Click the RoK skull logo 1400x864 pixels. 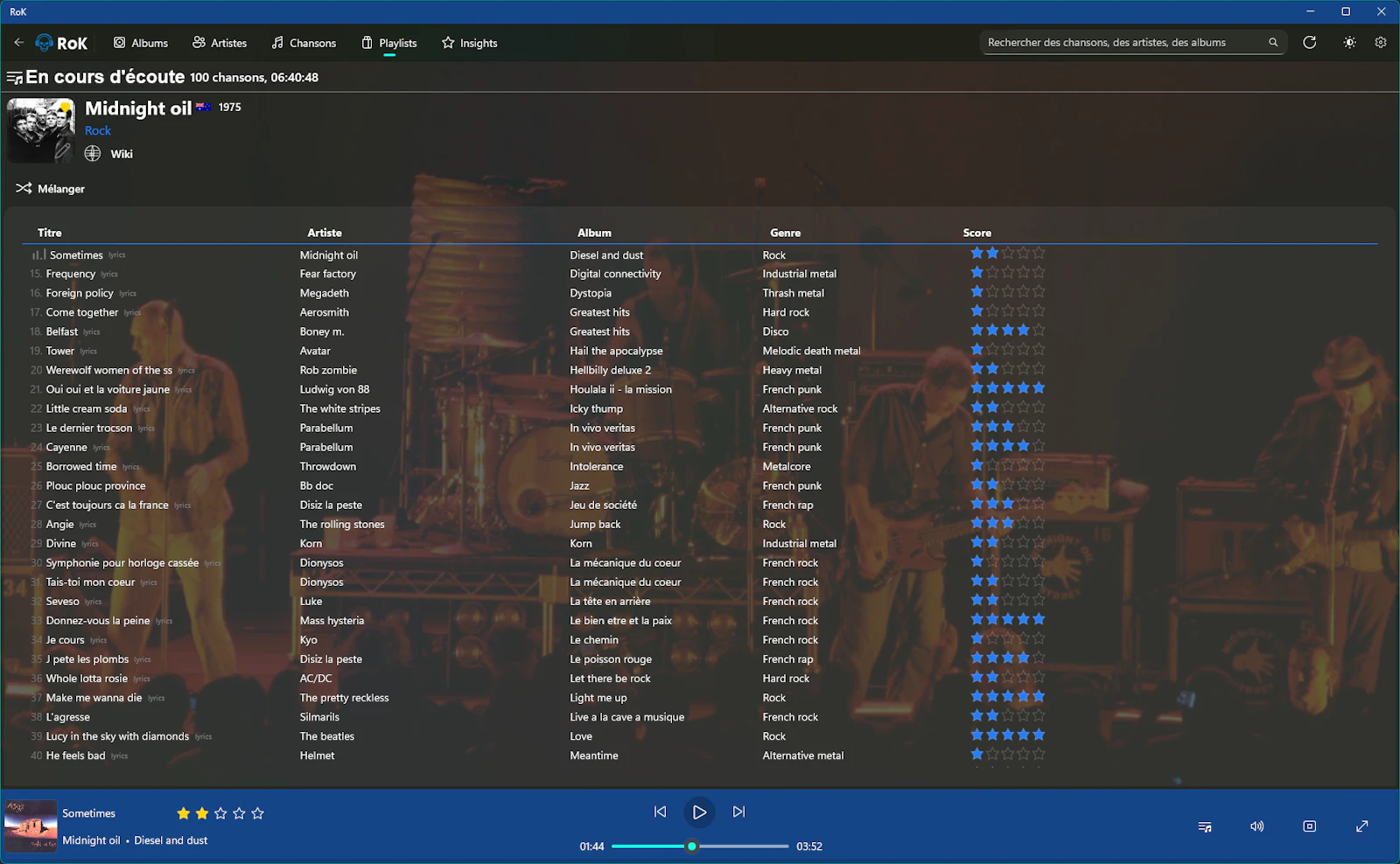pos(44,43)
